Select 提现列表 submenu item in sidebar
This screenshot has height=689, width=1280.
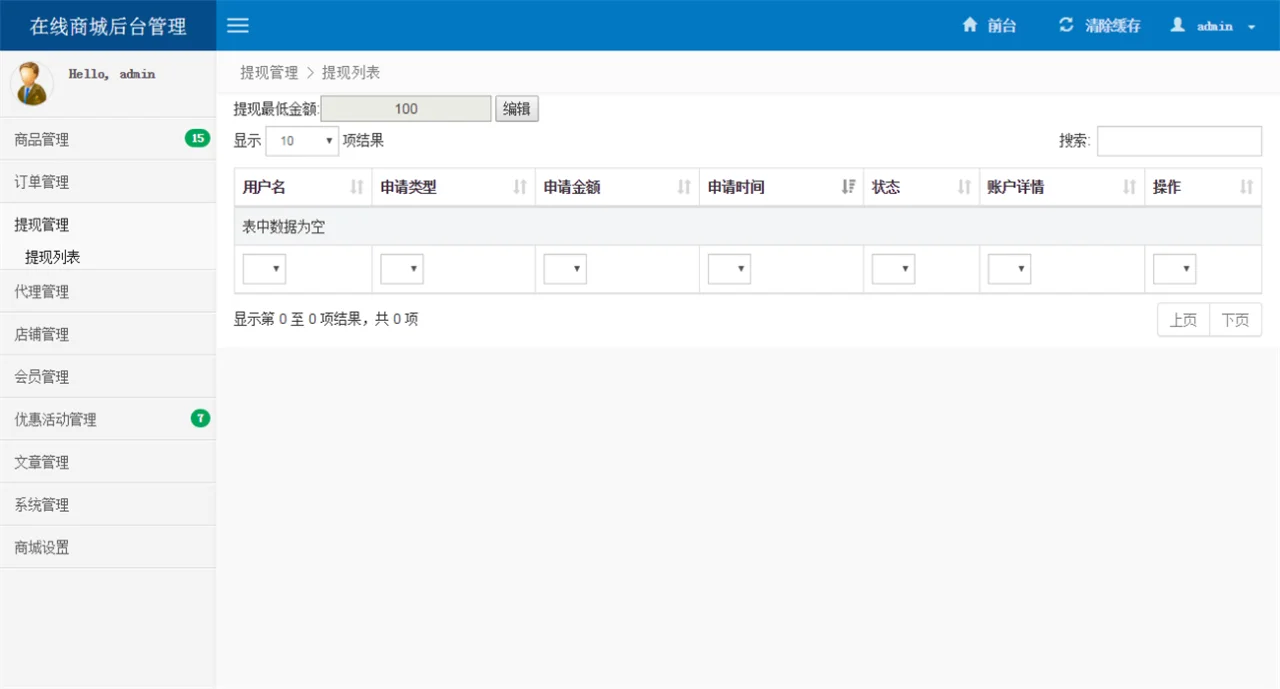coord(53,257)
